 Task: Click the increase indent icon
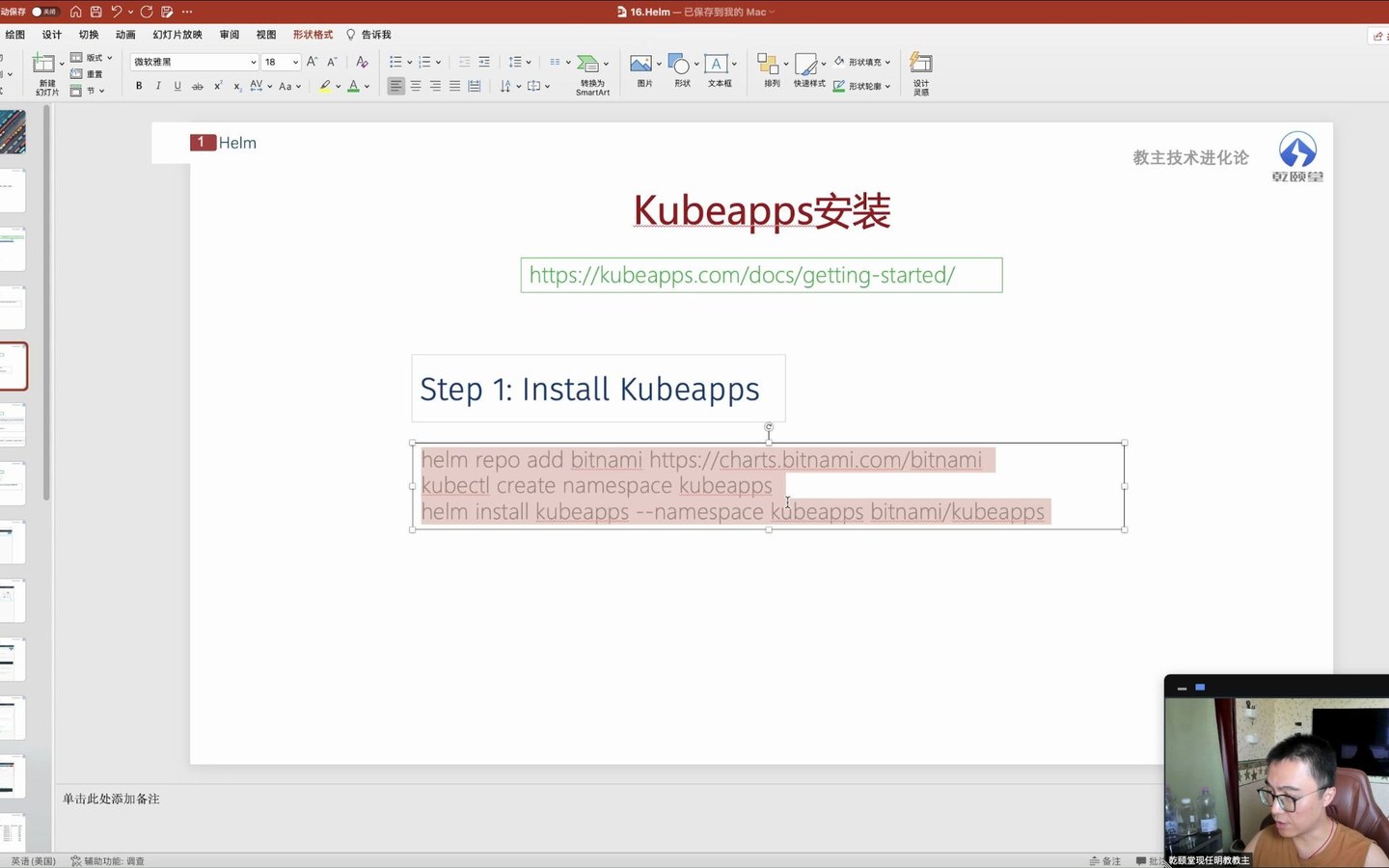[x=484, y=62]
